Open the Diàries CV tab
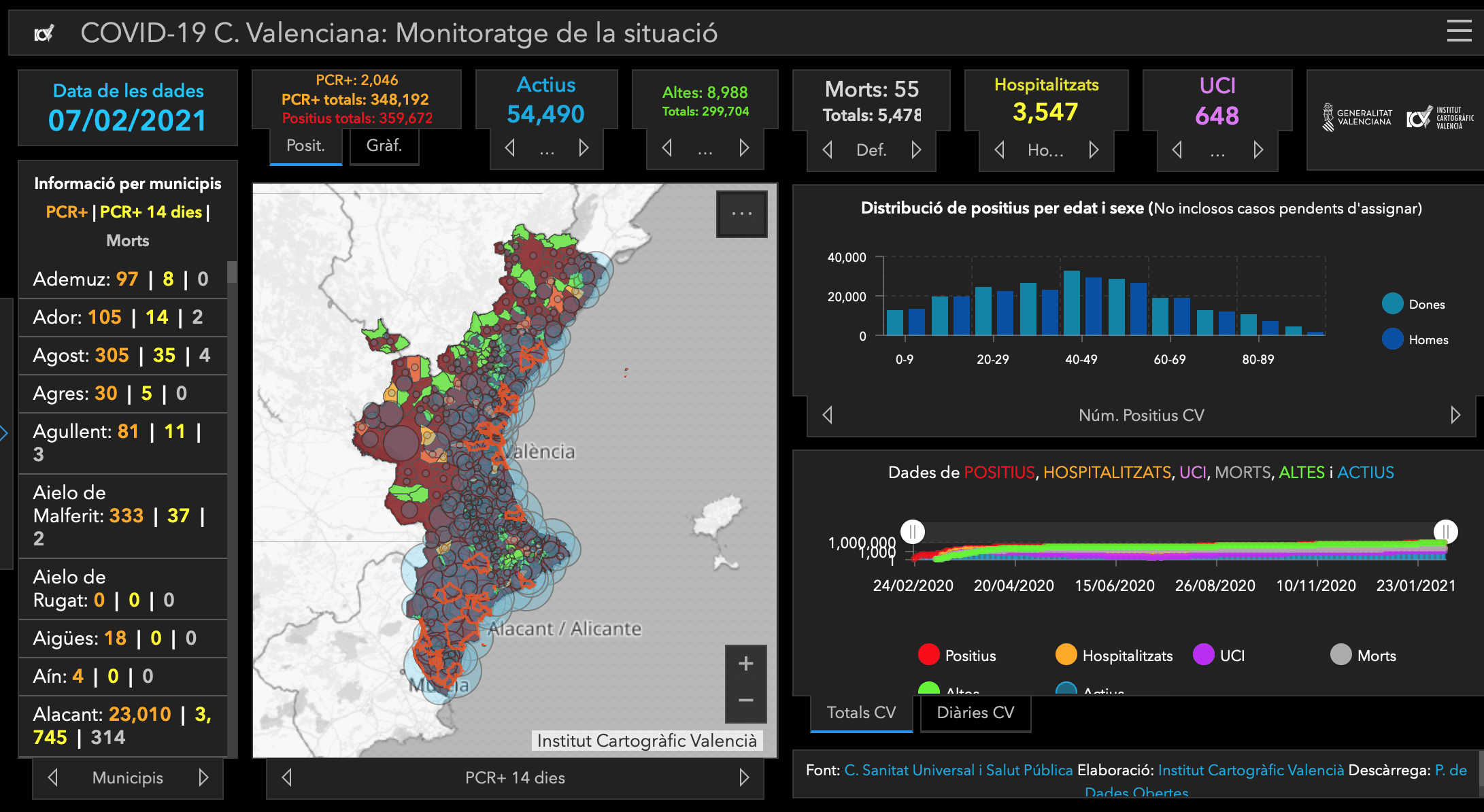 coord(975,712)
